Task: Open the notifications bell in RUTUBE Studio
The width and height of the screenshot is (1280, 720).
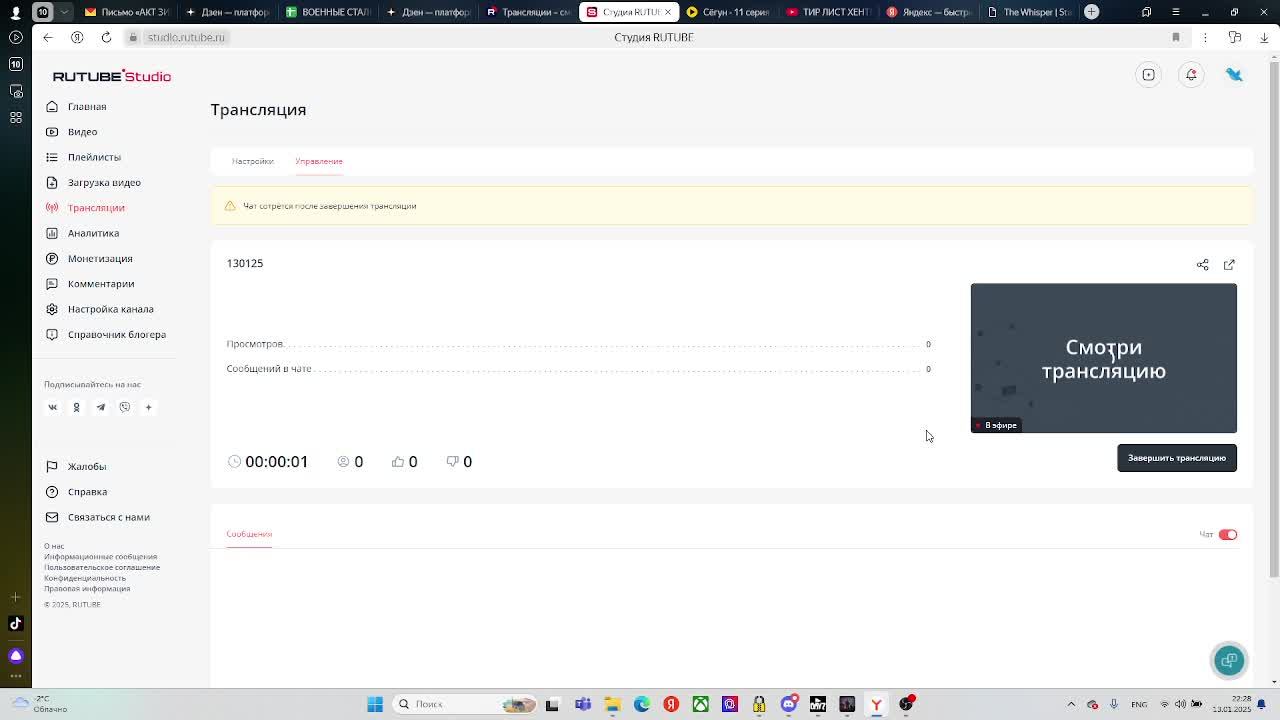Action: pos(1191,75)
